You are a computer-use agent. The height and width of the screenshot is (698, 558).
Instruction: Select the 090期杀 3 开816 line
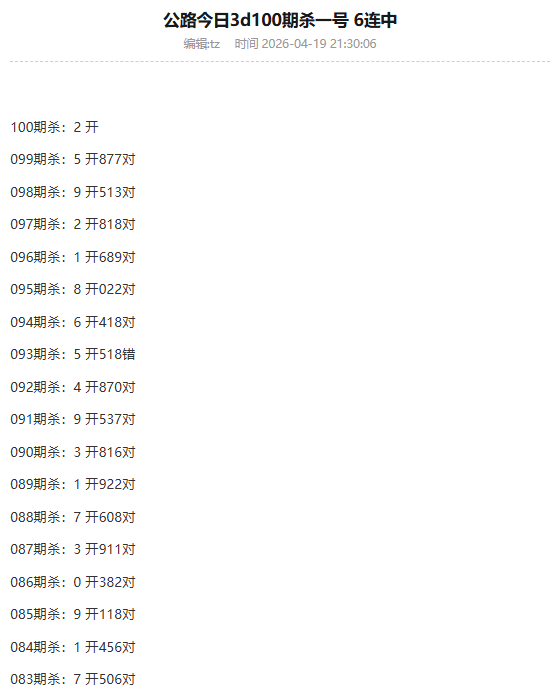(x=73, y=452)
